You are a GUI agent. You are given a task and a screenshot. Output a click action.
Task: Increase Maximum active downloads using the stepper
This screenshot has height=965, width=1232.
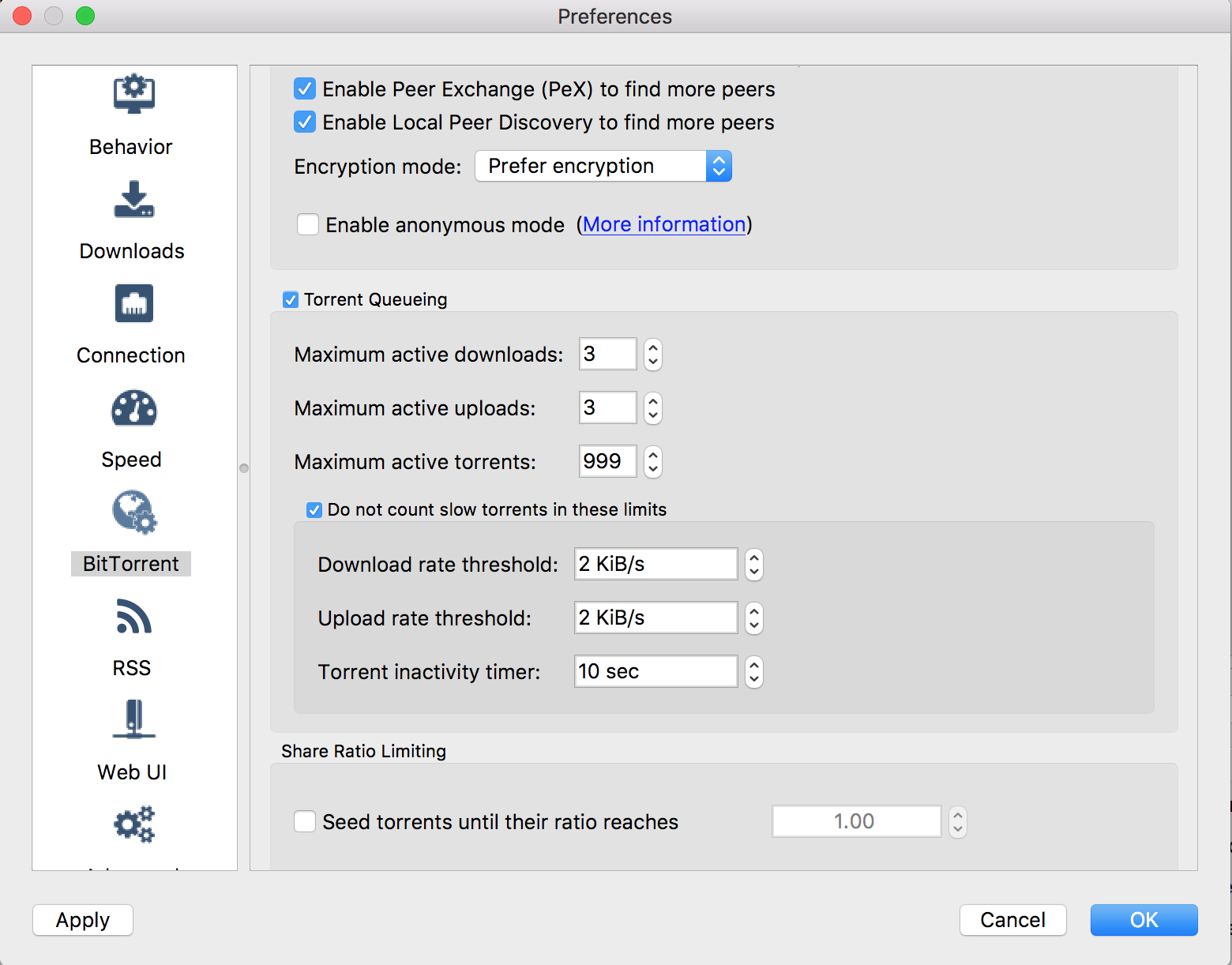click(652, 348)
